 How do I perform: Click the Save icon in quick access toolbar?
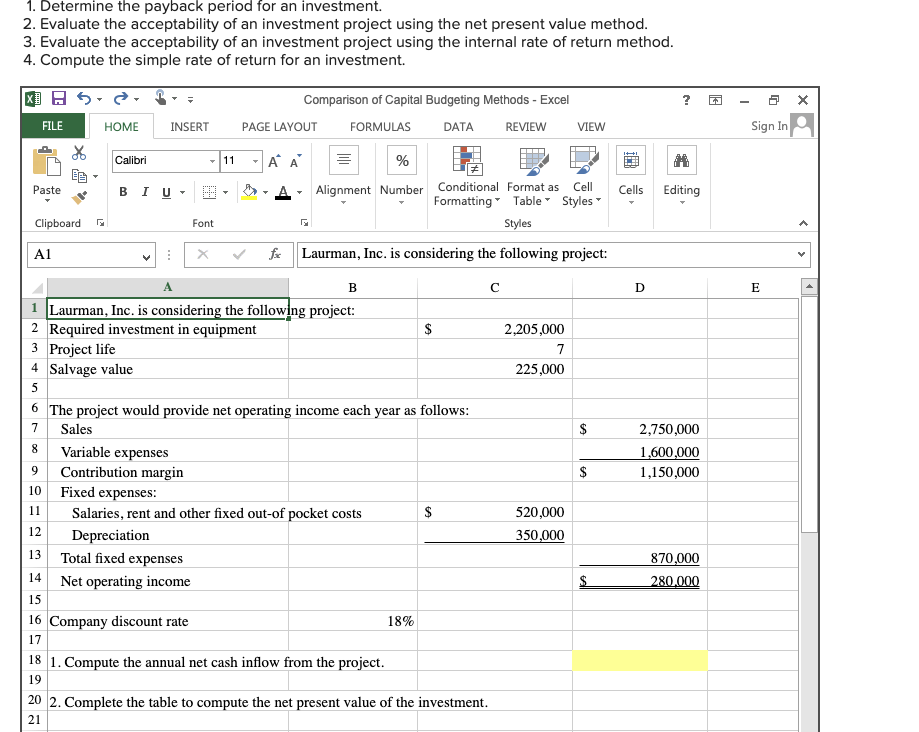click(x=59, y=98)
